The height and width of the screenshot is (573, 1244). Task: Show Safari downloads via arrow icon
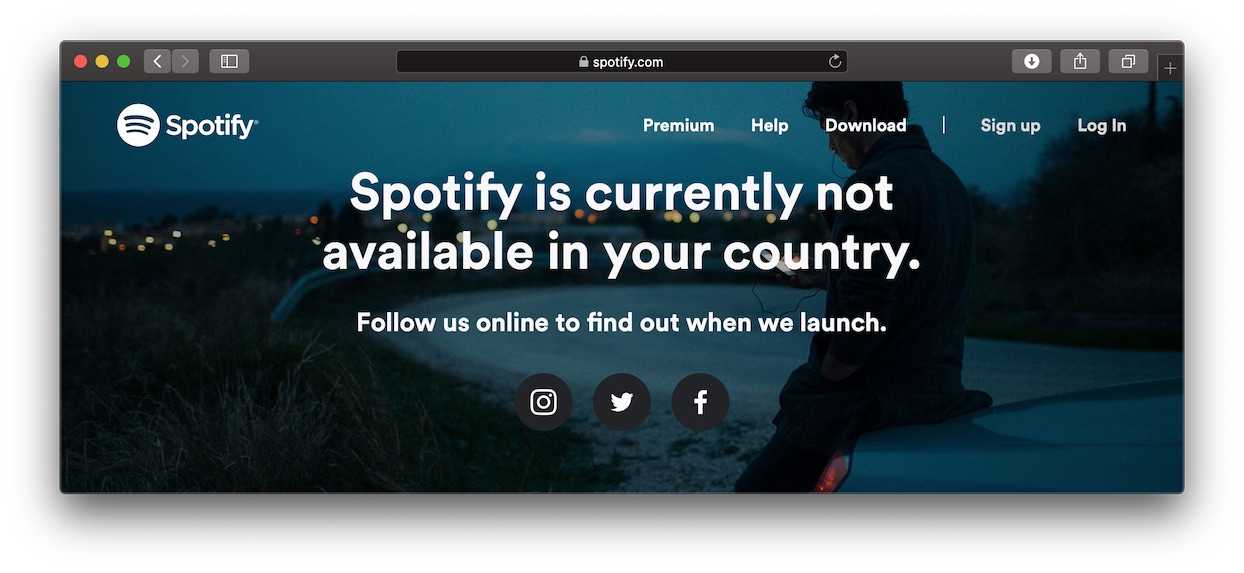click(x=1031, y=61)
